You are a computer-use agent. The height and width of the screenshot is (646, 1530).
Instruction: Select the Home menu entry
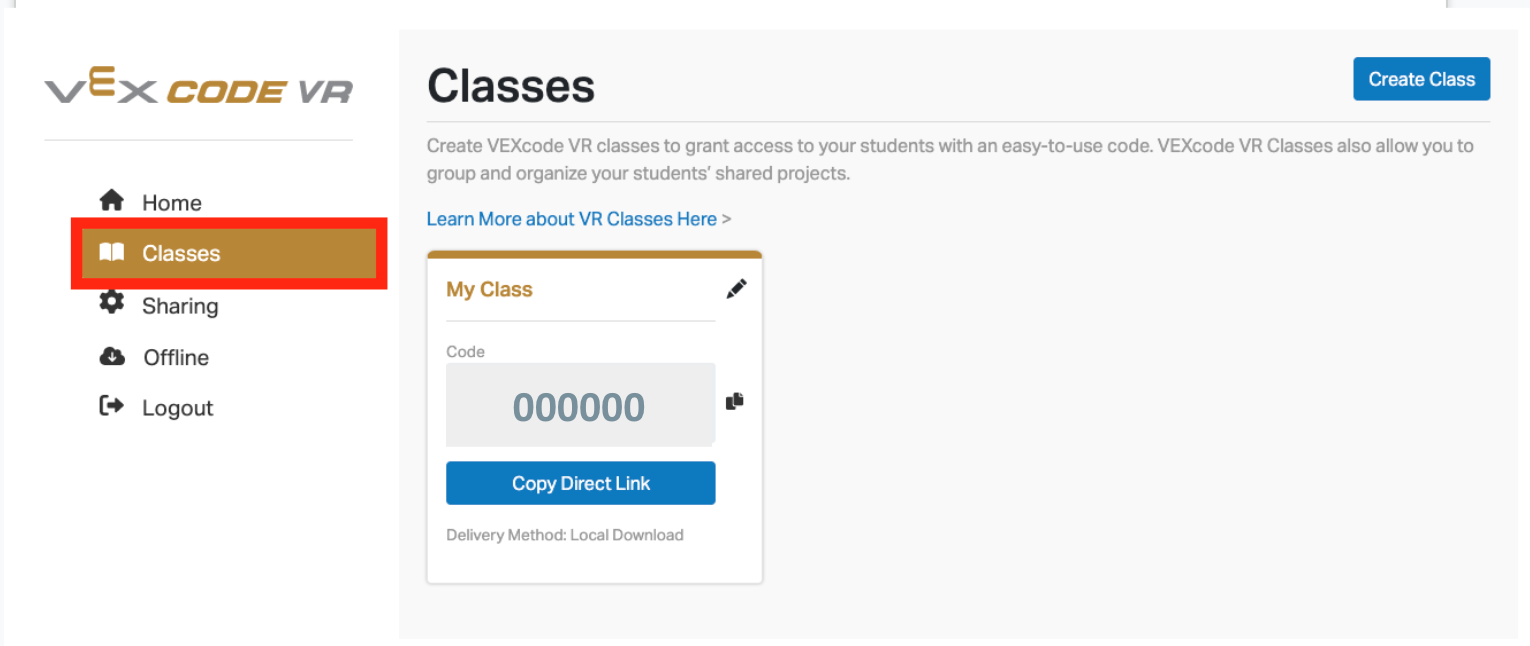pyautogui.click(x=172, y=202)
